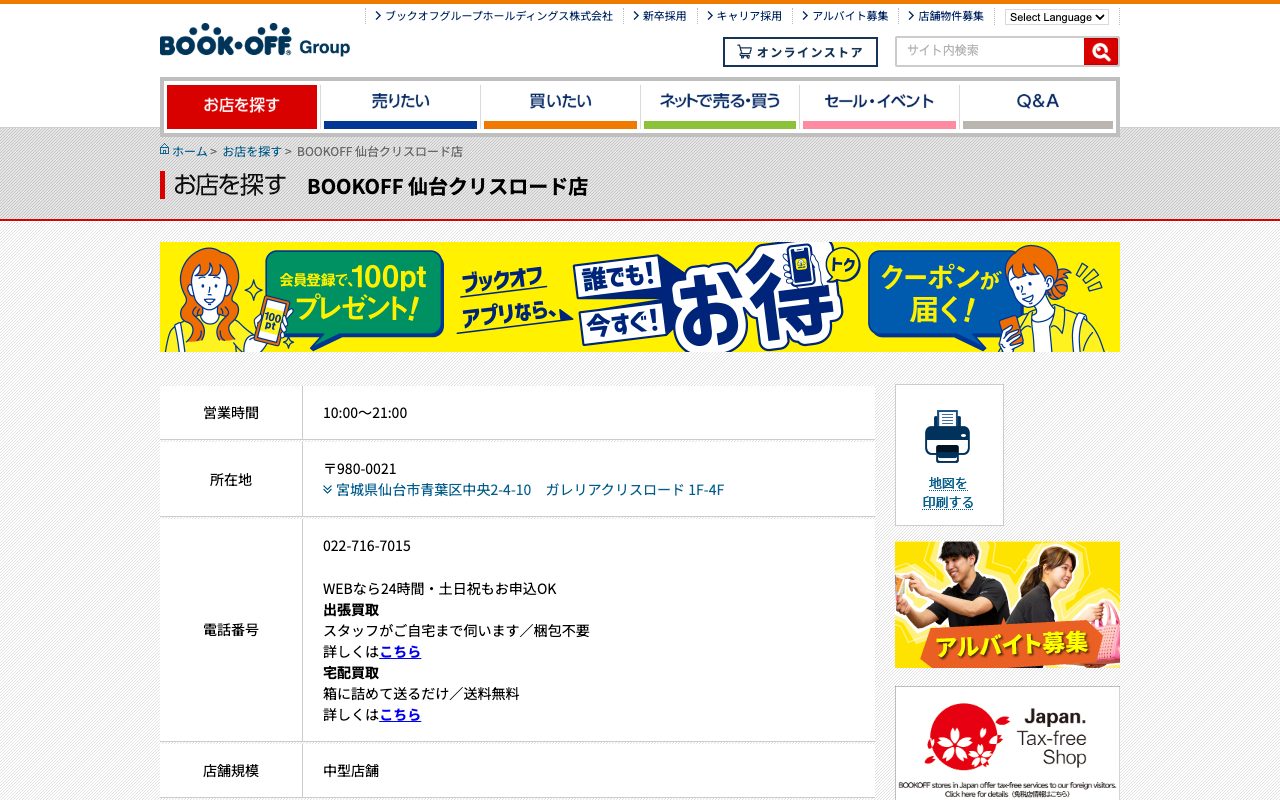Click the postal code 〒980-0021
Screen dimensions: 1280x800
point(360,469)
